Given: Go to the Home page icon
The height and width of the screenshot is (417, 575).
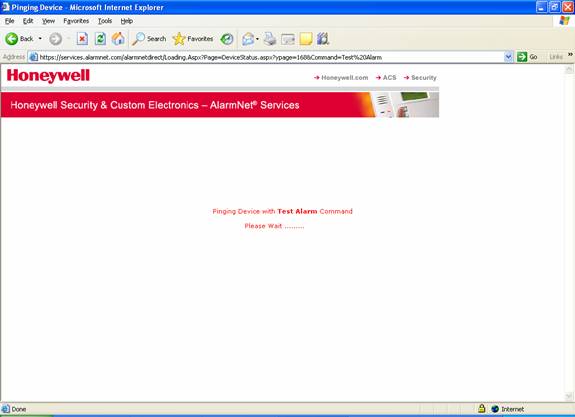Looking at the screenshot, I should (118, 39).
